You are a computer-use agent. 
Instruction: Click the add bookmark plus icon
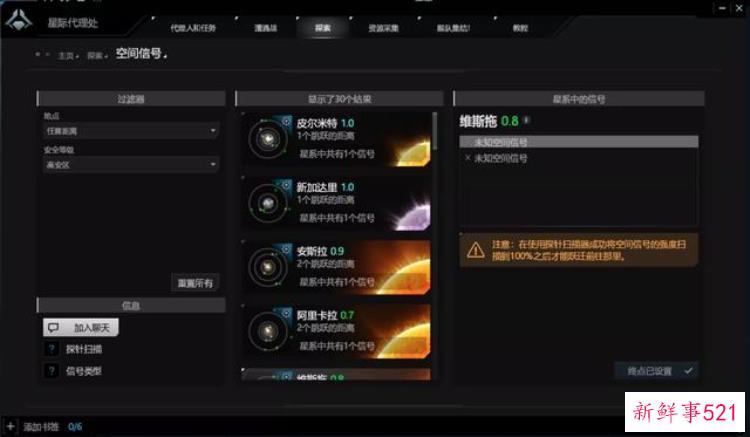(10, 426)
